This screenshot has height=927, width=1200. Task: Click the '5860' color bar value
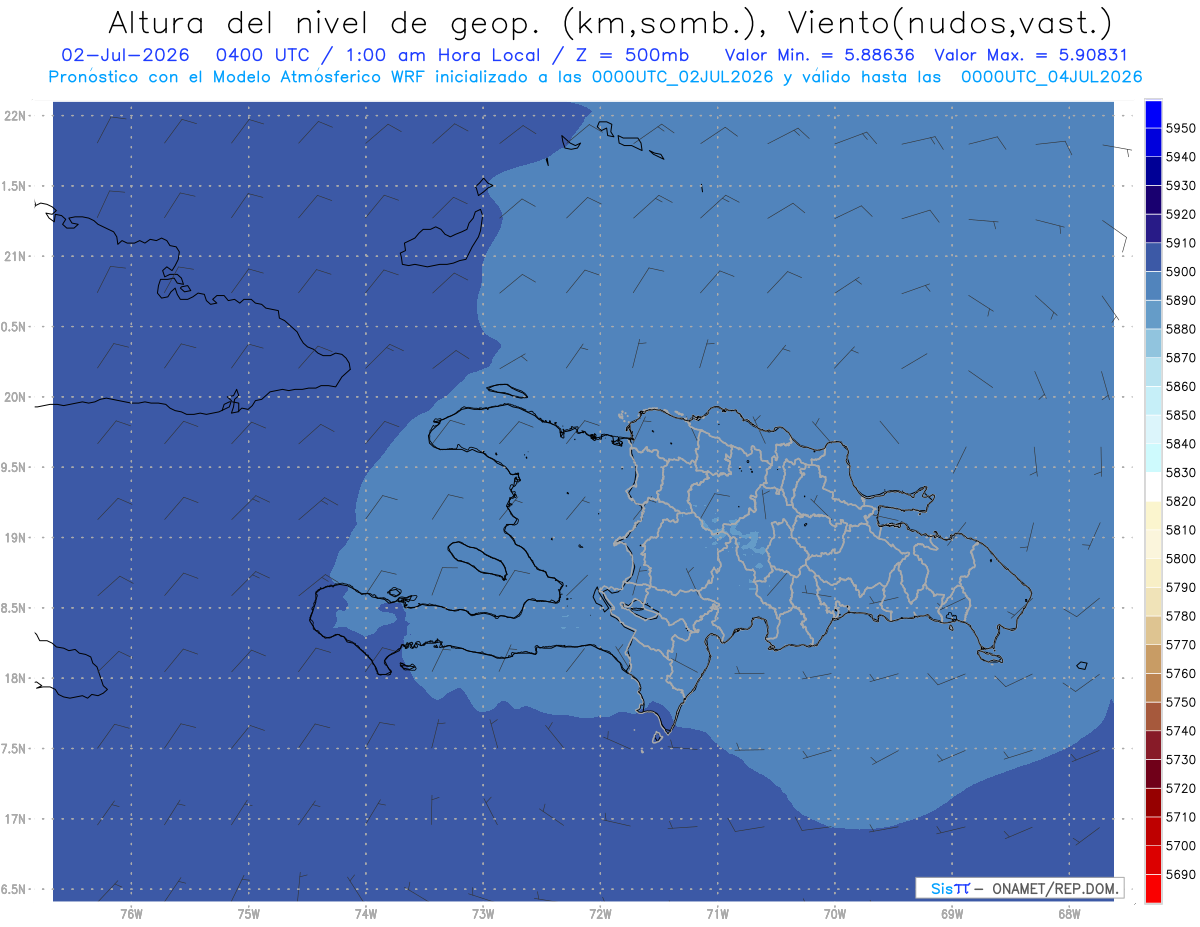click(x=1180, y=386)
